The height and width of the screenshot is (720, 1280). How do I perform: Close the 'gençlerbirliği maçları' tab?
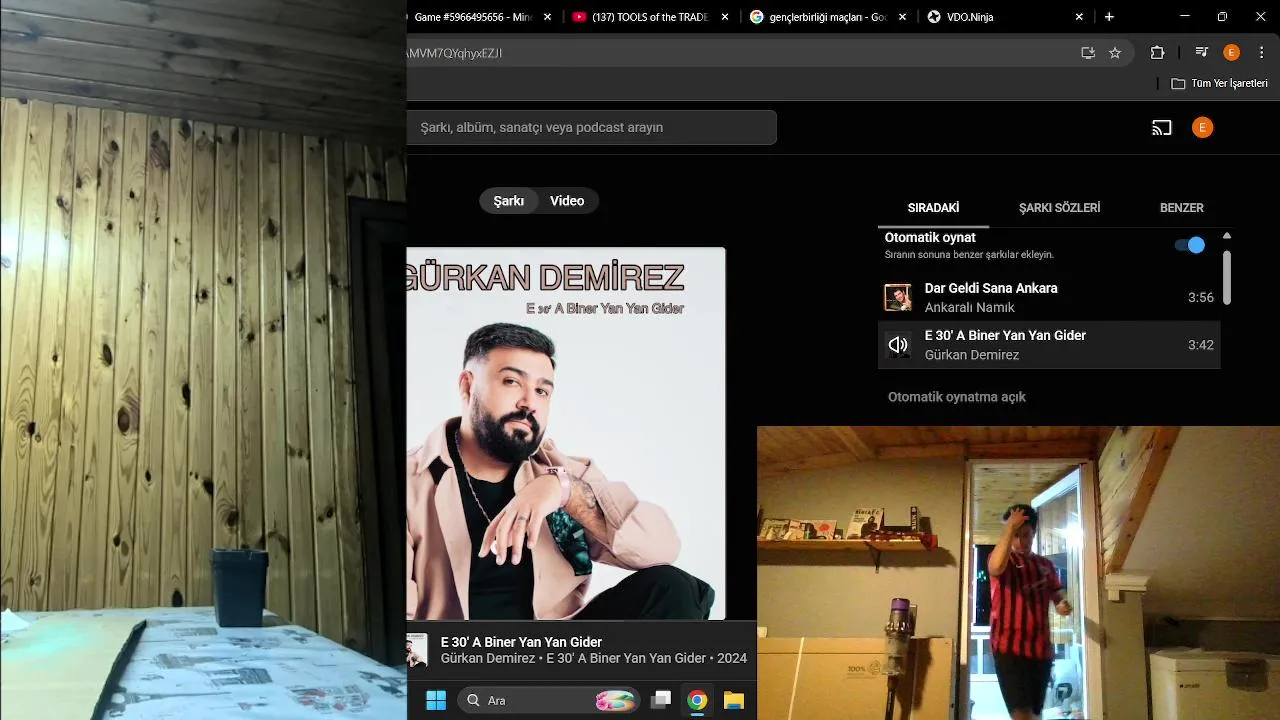(903, 17)
